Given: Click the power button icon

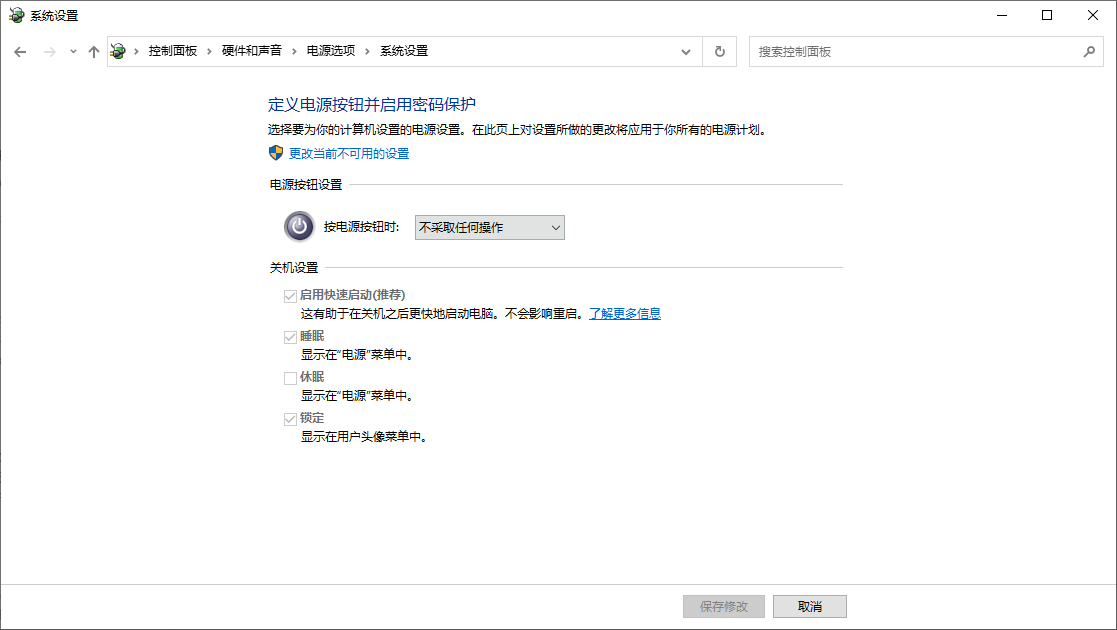Looking at the screenshot, I should pyautogui.click(x=299, y=227).
